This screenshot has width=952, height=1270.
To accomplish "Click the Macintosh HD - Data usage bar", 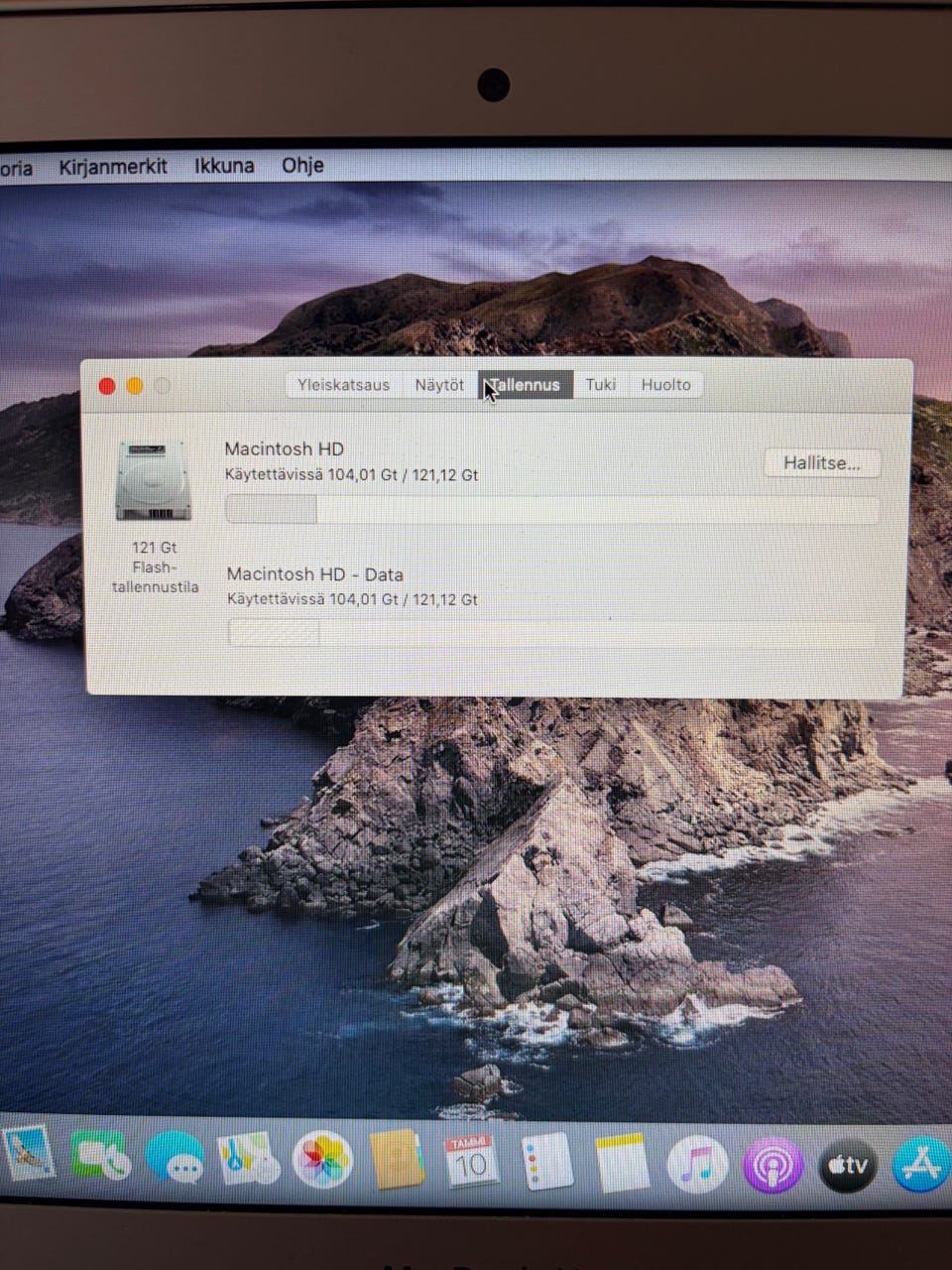I will (x=552, y=633).
